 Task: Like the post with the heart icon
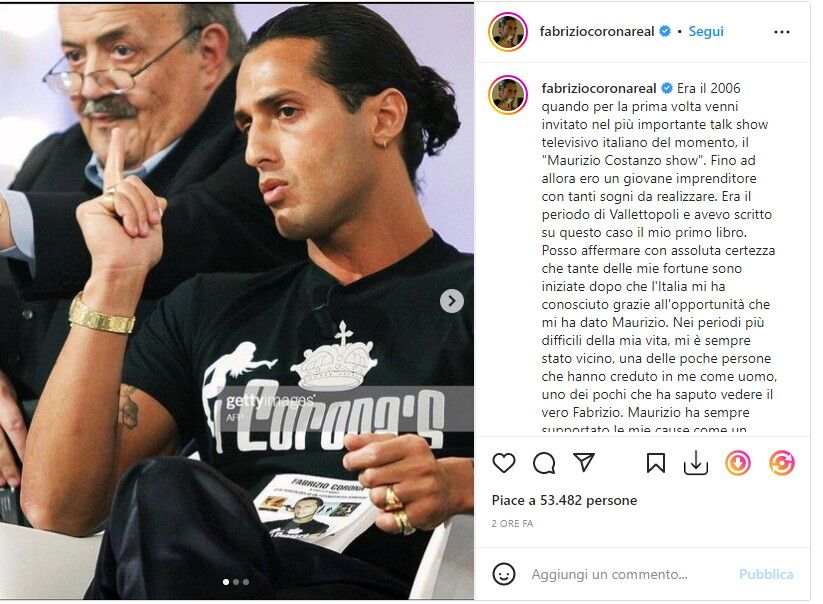504,463
